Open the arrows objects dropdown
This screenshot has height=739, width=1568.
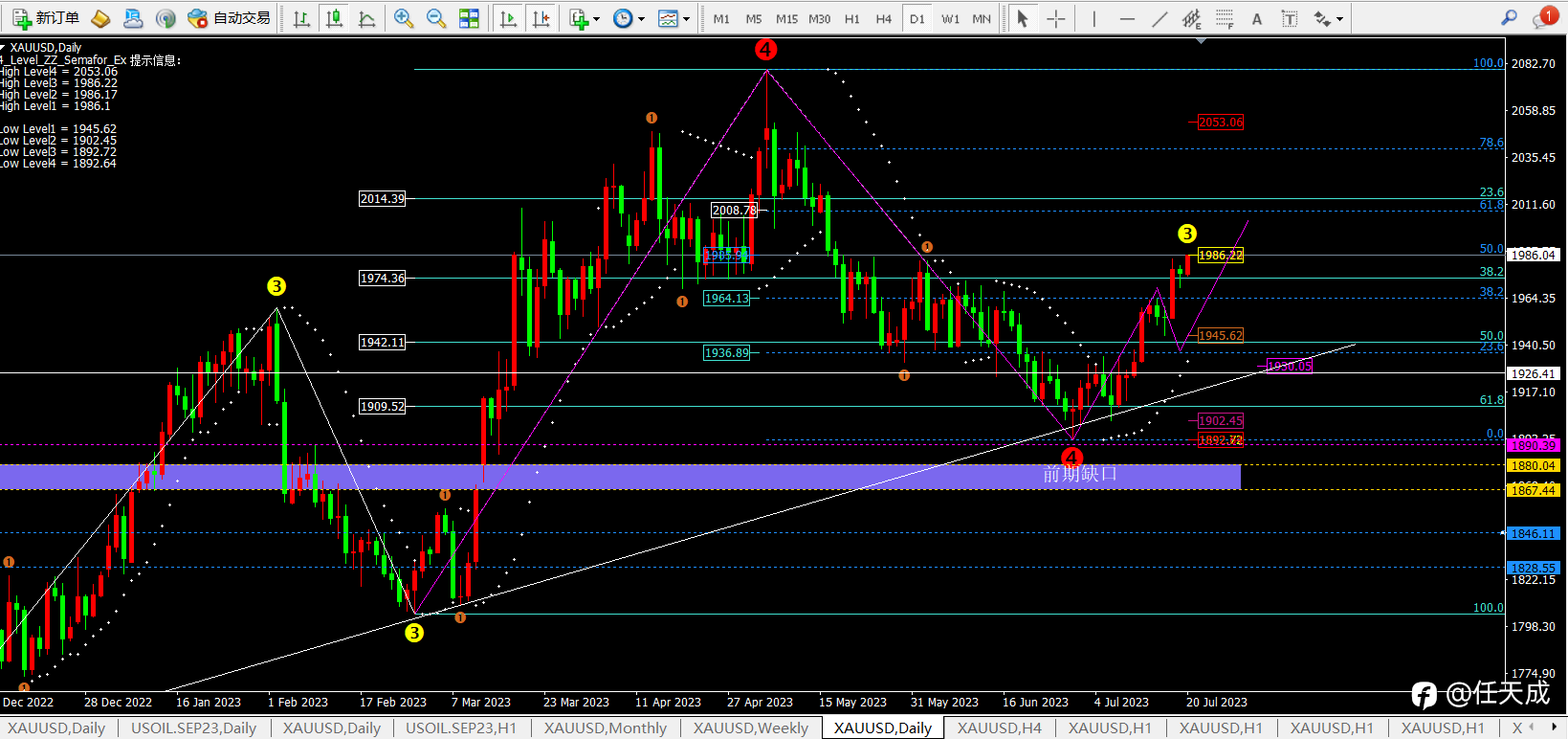click(1328, 18)
